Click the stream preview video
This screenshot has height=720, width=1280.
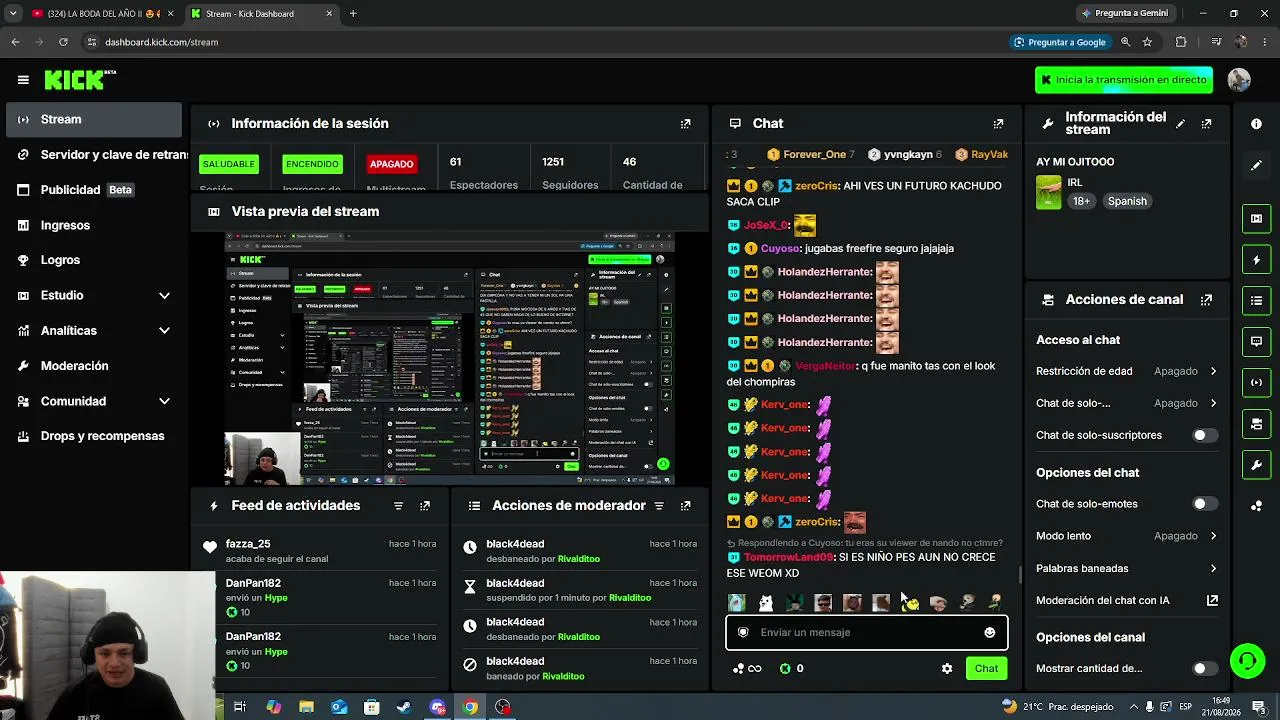[x=450, y=359]
